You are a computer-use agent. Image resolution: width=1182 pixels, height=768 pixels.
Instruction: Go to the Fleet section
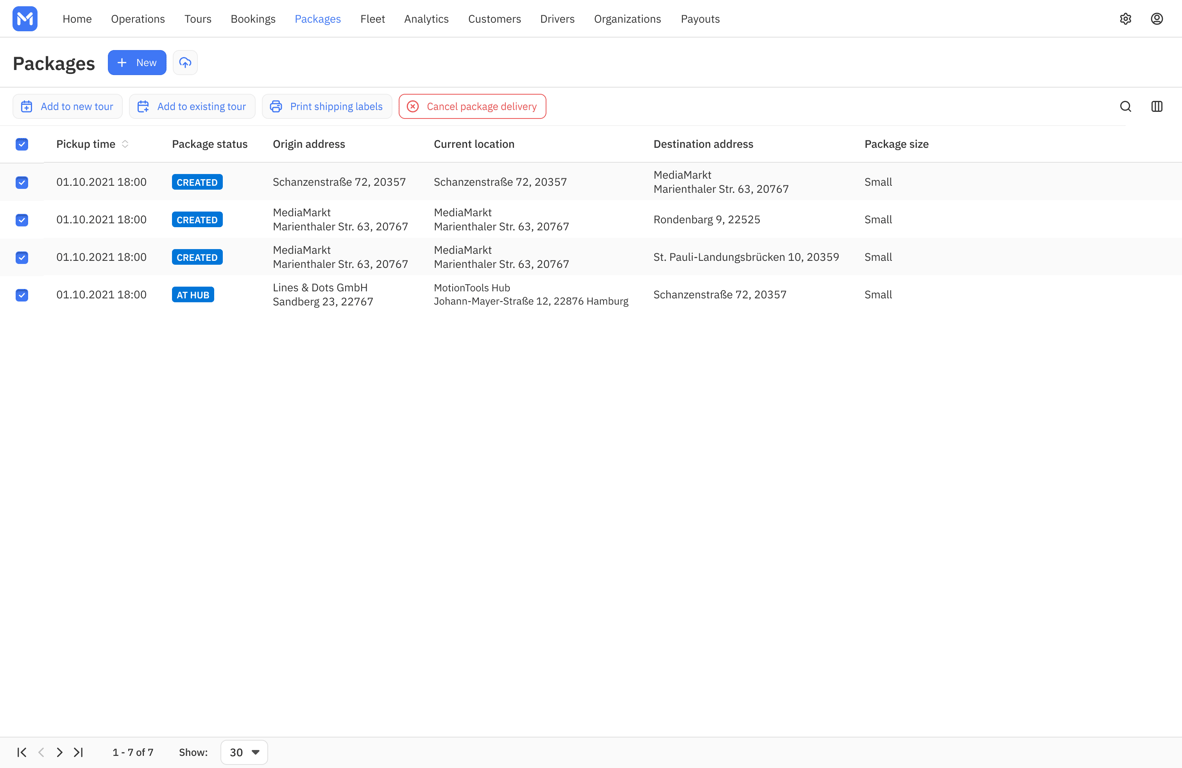pos(372,19)
